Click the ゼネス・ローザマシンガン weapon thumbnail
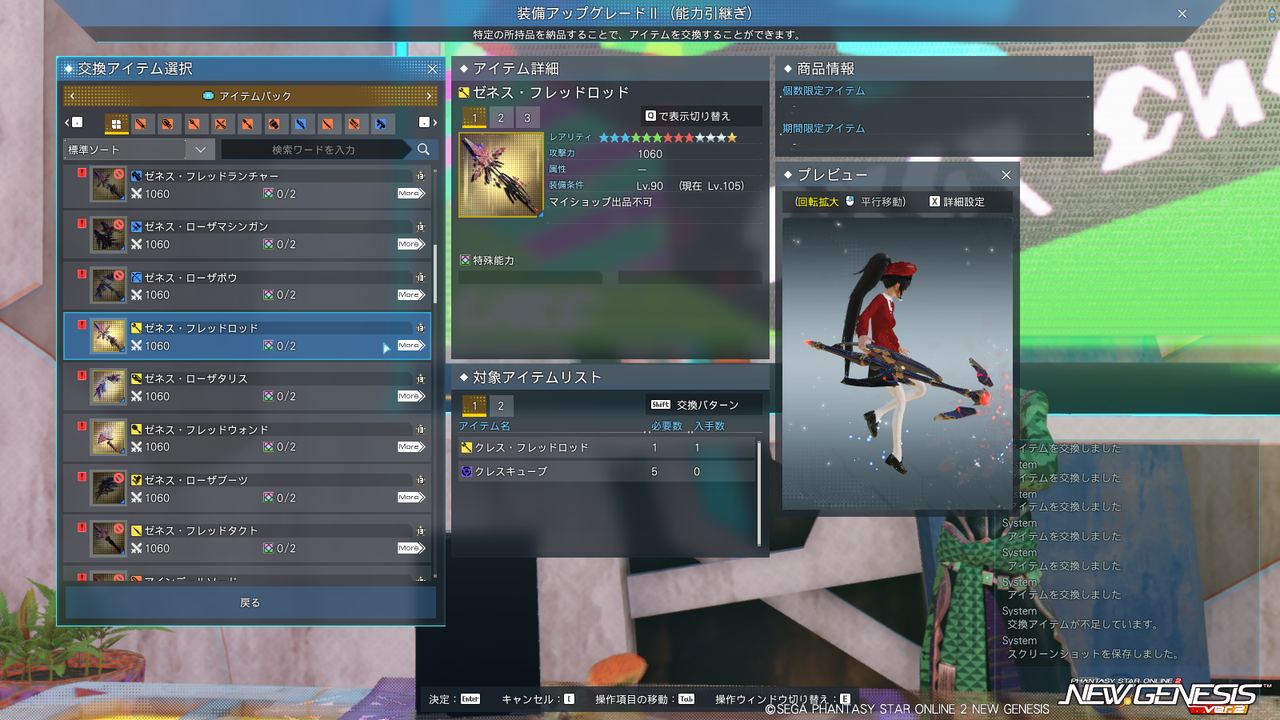The image size is (1280, 720). [x=108, y=235]
